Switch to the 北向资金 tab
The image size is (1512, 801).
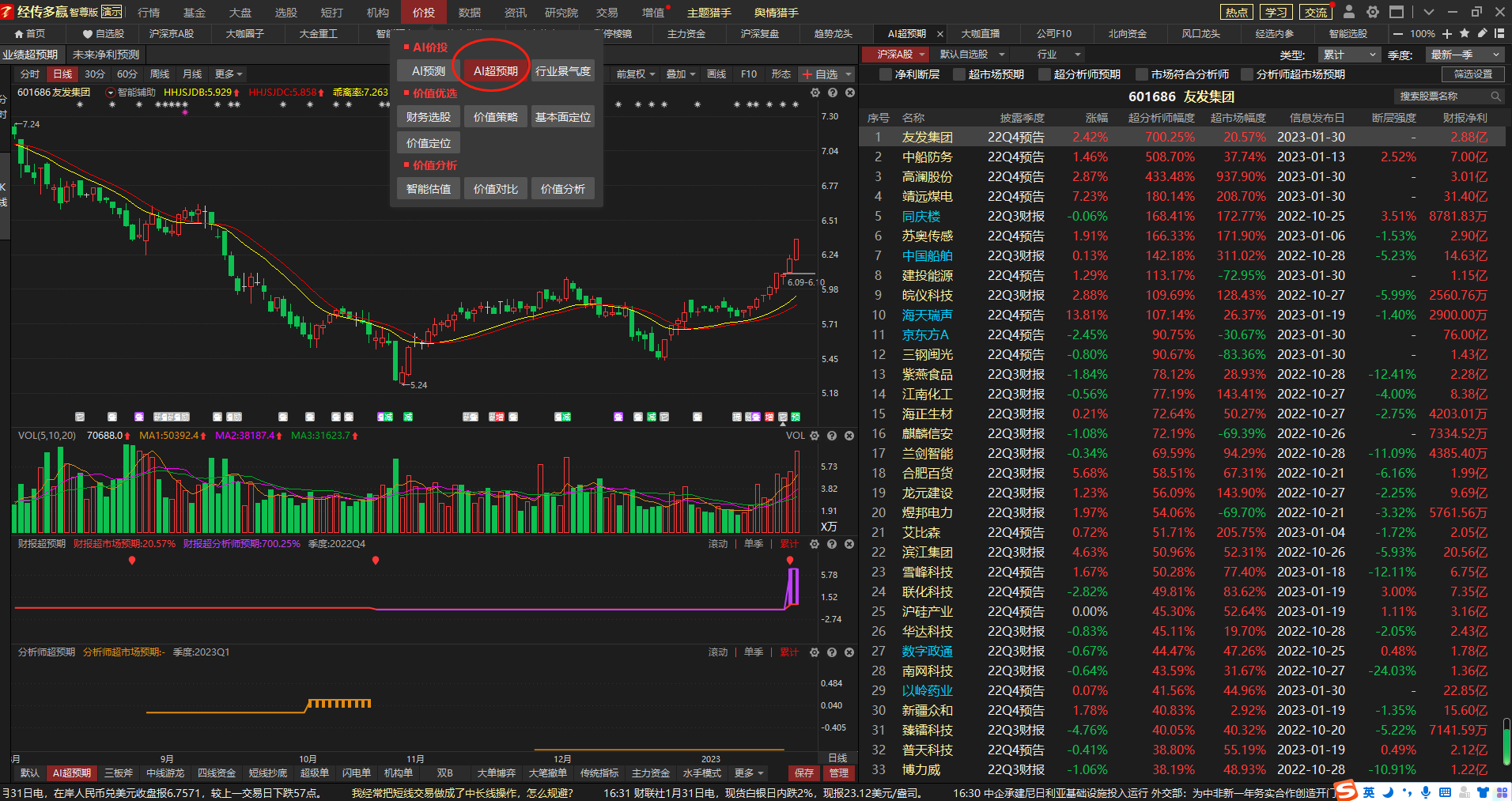[x=1127, y=34]
